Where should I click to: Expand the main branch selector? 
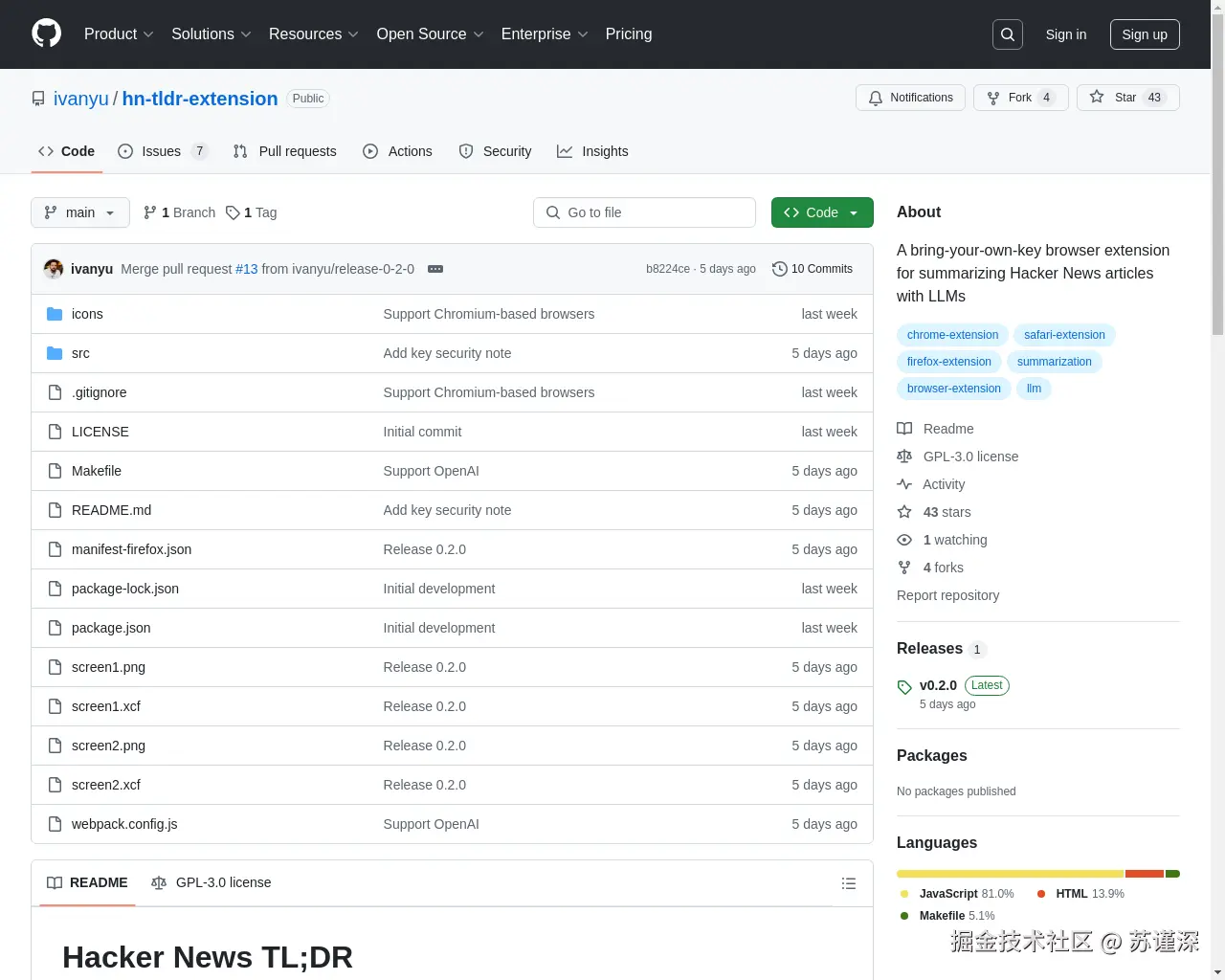[x=80, y=212]
